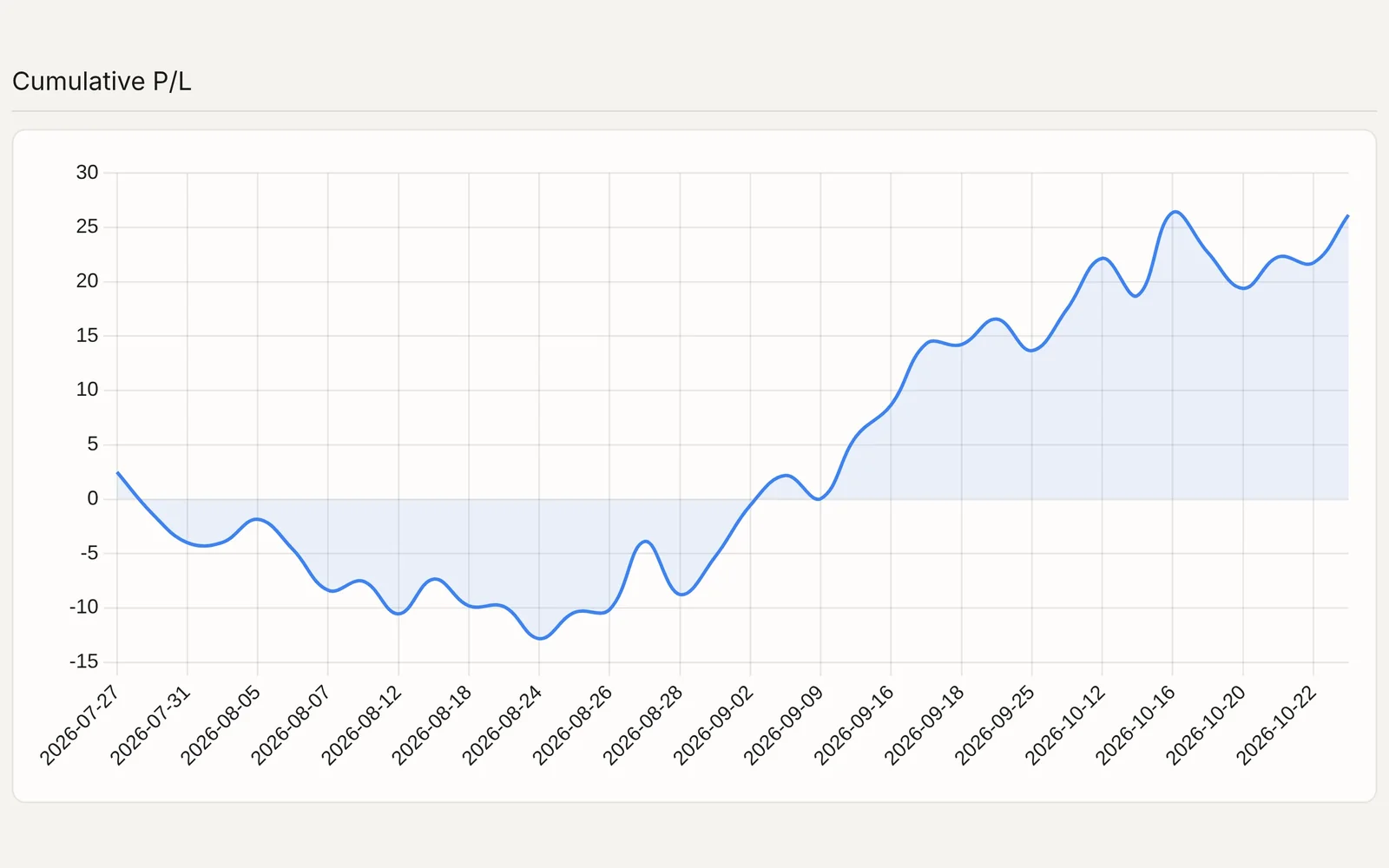Screen dimensions: 1389x868
Task: Click the 2026-10-20 x-axis date label
Action: click(x=1205, y=726)
